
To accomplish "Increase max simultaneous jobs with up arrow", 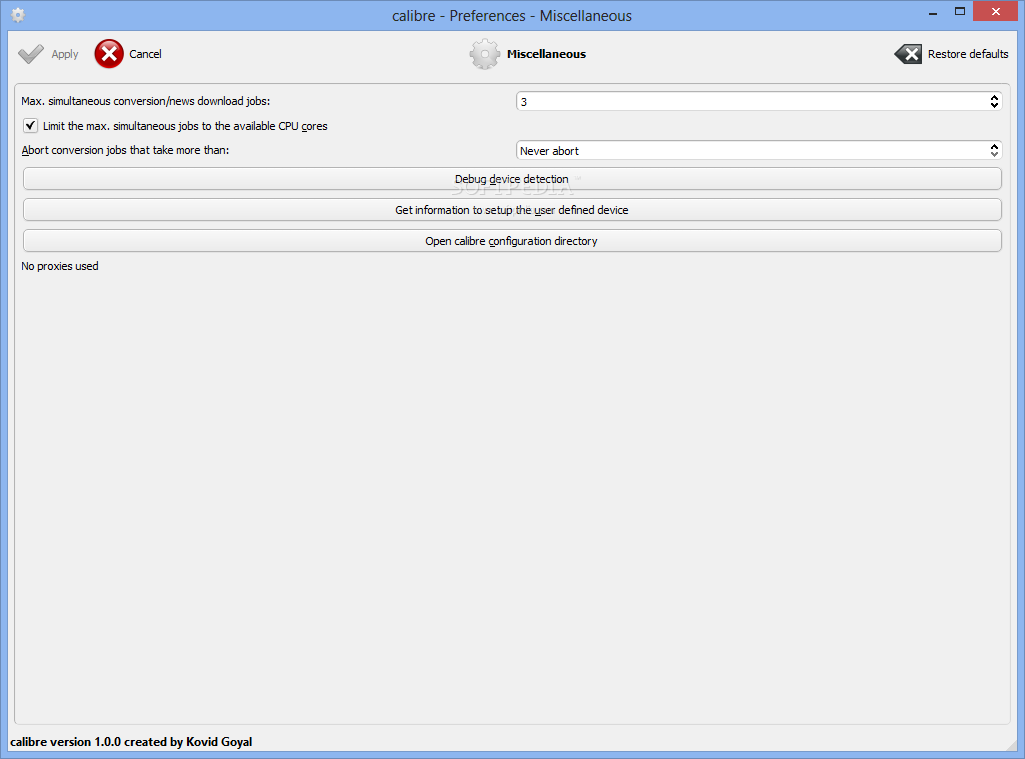I will coord(994,97).
